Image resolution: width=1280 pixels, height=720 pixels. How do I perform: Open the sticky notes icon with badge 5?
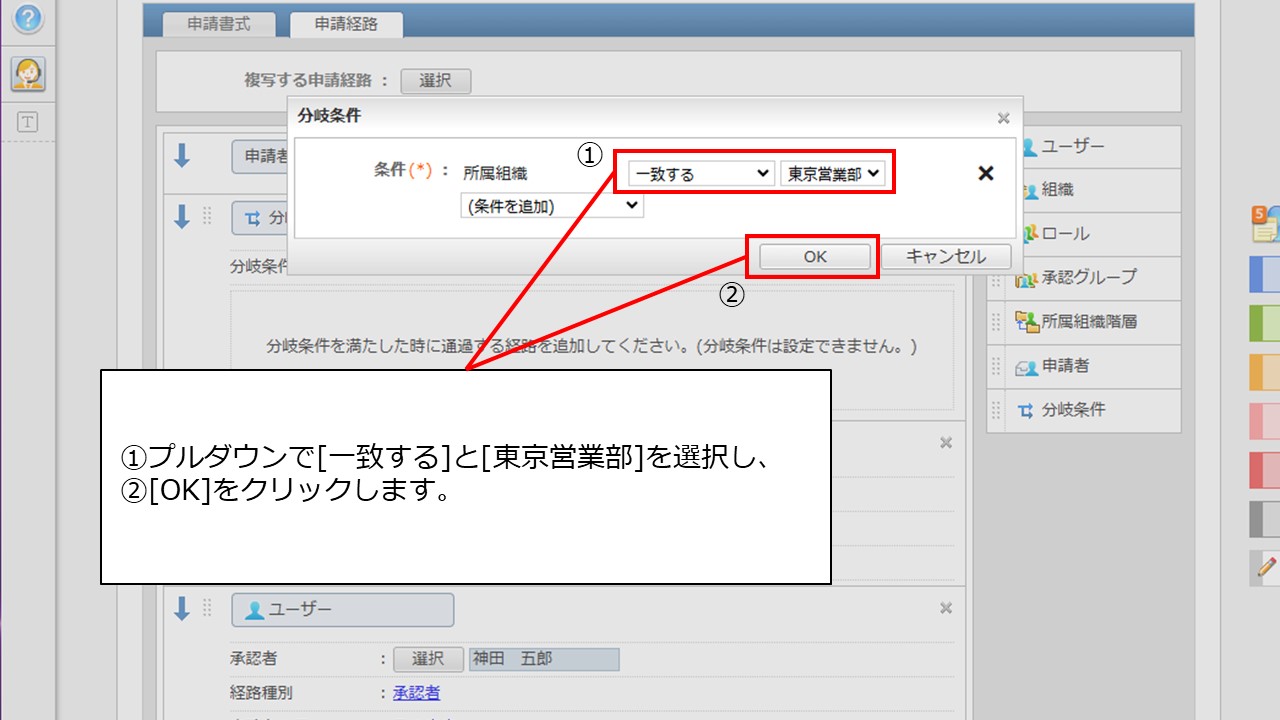tap(1265, 224)
